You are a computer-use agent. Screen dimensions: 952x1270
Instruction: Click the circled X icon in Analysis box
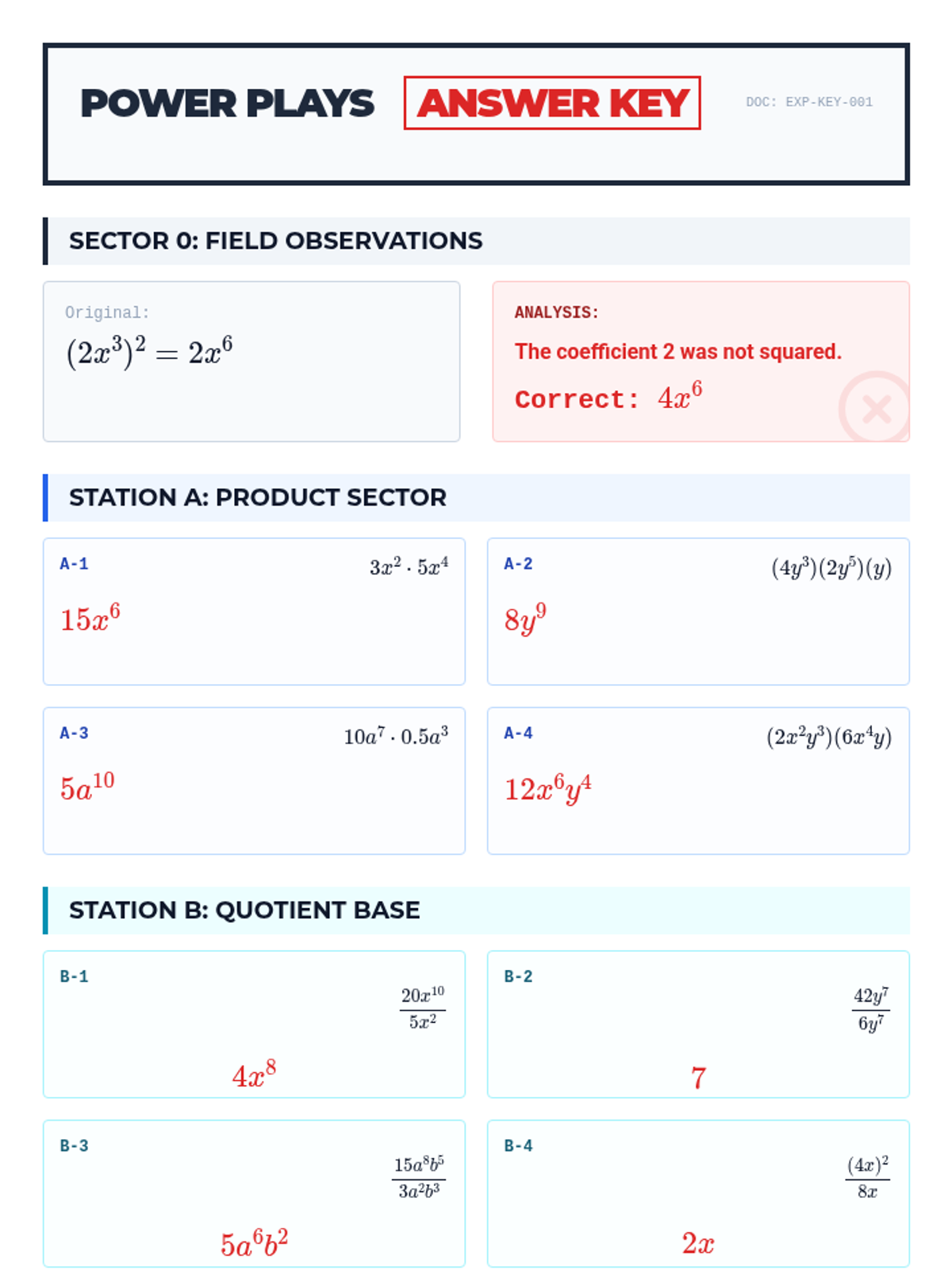(x=876, y=409)
